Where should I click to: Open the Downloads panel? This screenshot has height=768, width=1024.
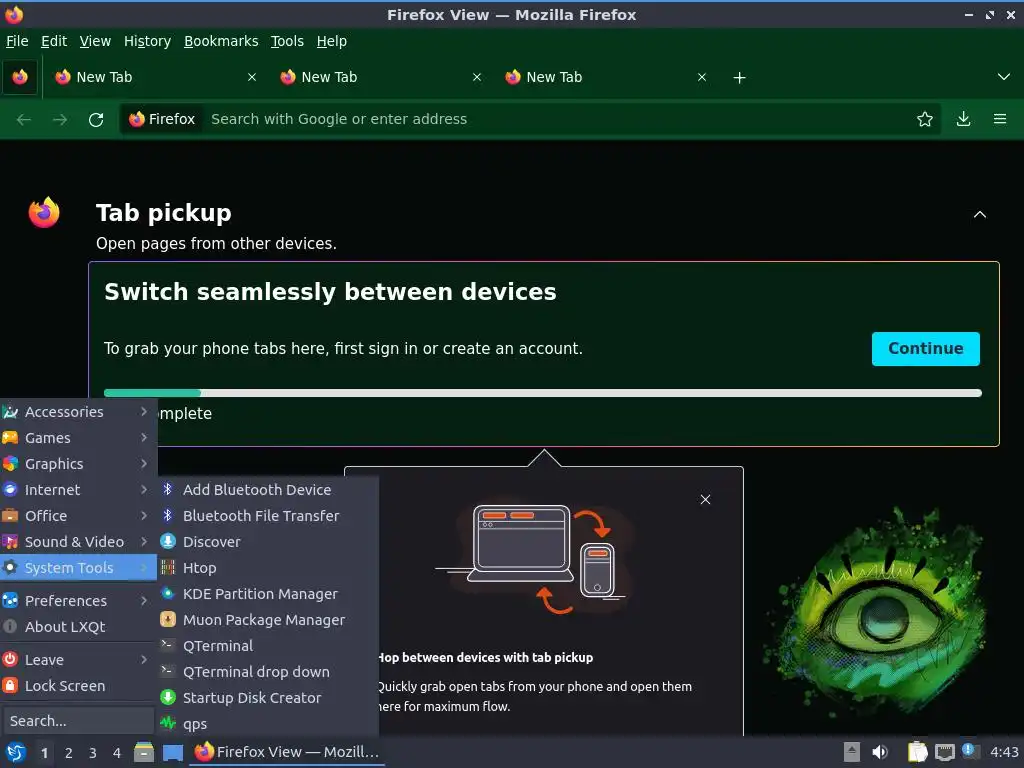963,120
